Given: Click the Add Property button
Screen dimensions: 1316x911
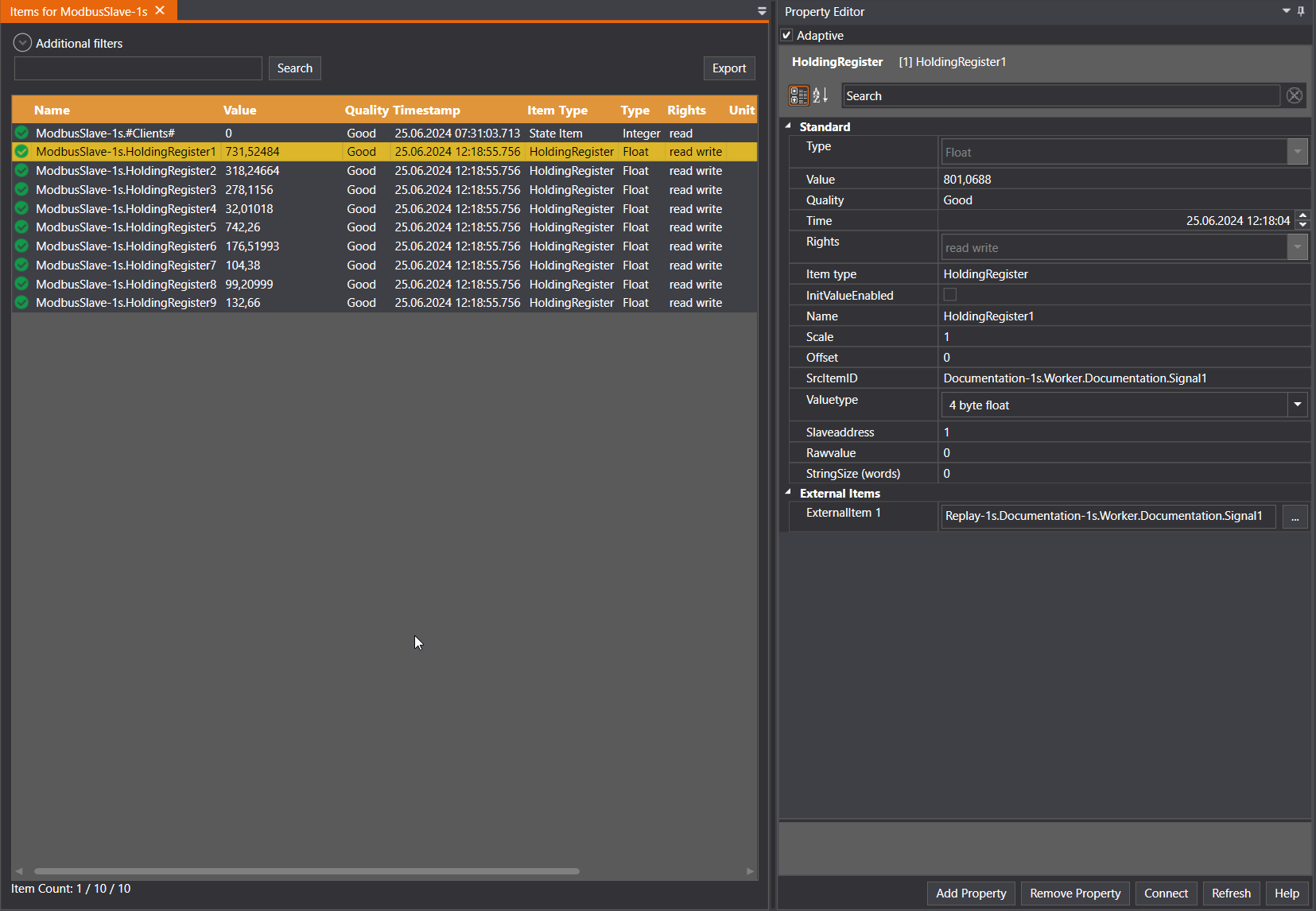Looking at the screenshot, I should [970, 894].
